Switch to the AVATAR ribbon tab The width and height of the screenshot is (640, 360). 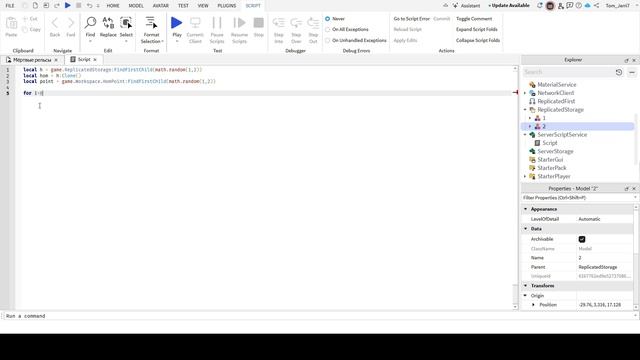160,6
